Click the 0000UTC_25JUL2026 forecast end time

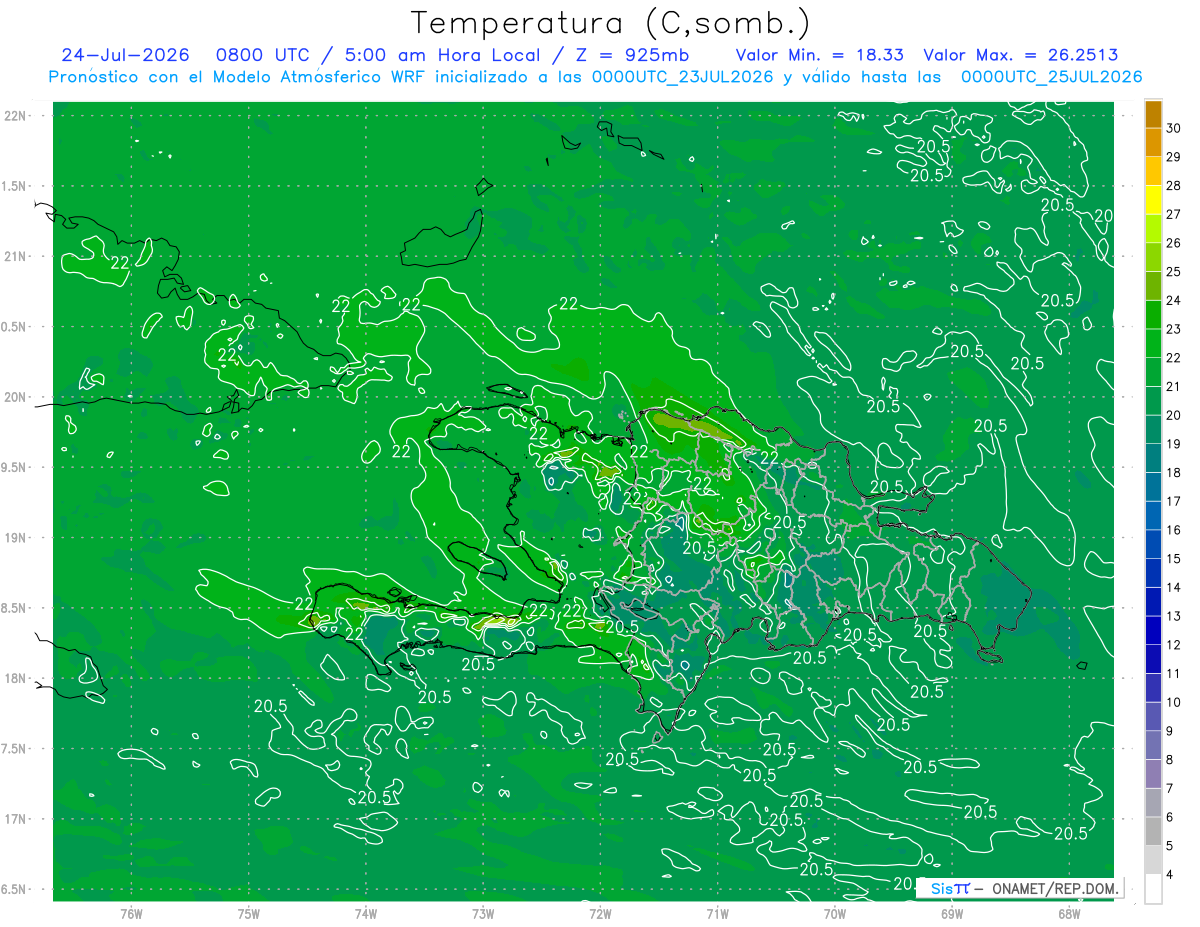click(x=1051, y=77)
